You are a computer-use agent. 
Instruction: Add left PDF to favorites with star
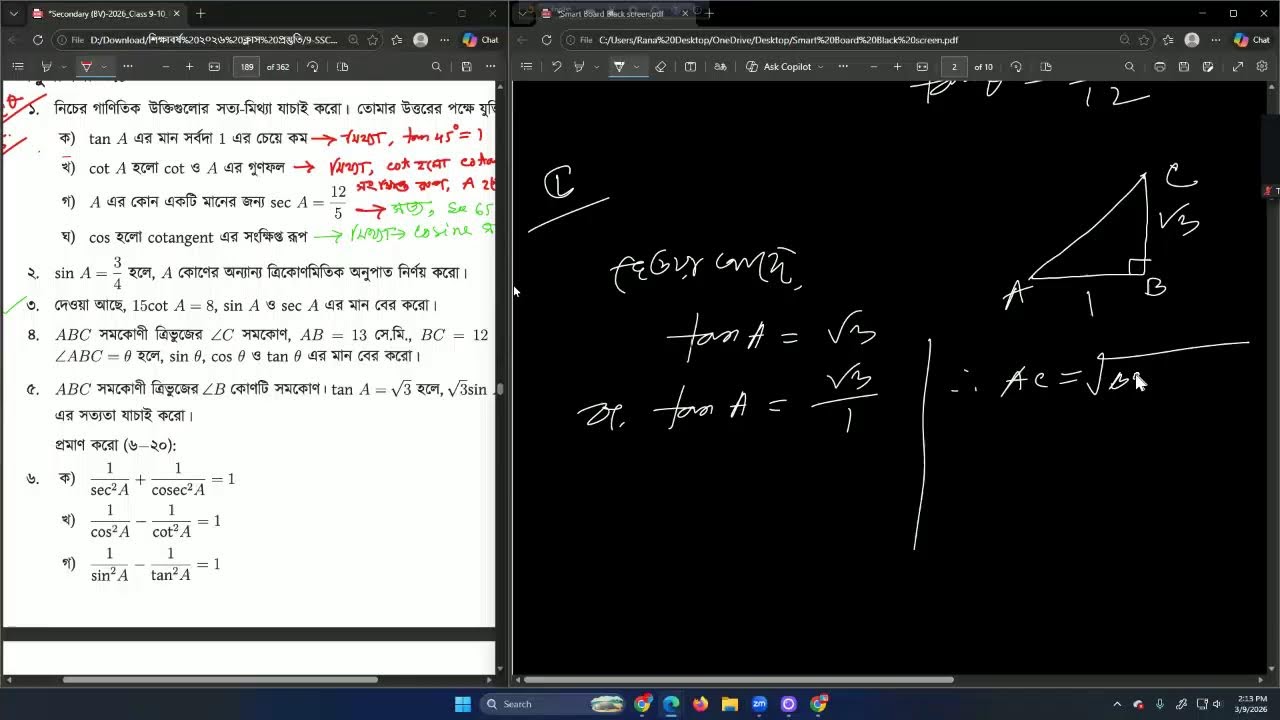pos(372,40)
